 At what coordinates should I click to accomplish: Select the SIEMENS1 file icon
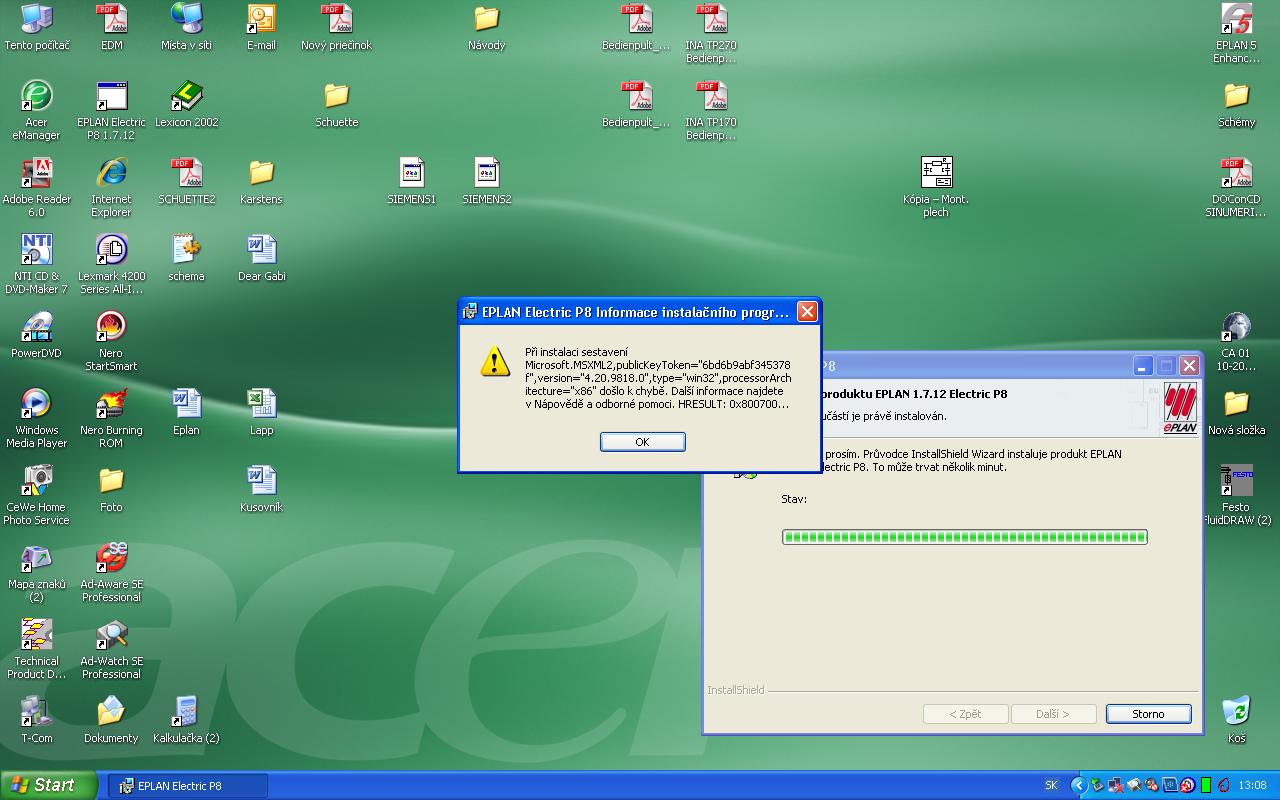[x=411, y=181]
